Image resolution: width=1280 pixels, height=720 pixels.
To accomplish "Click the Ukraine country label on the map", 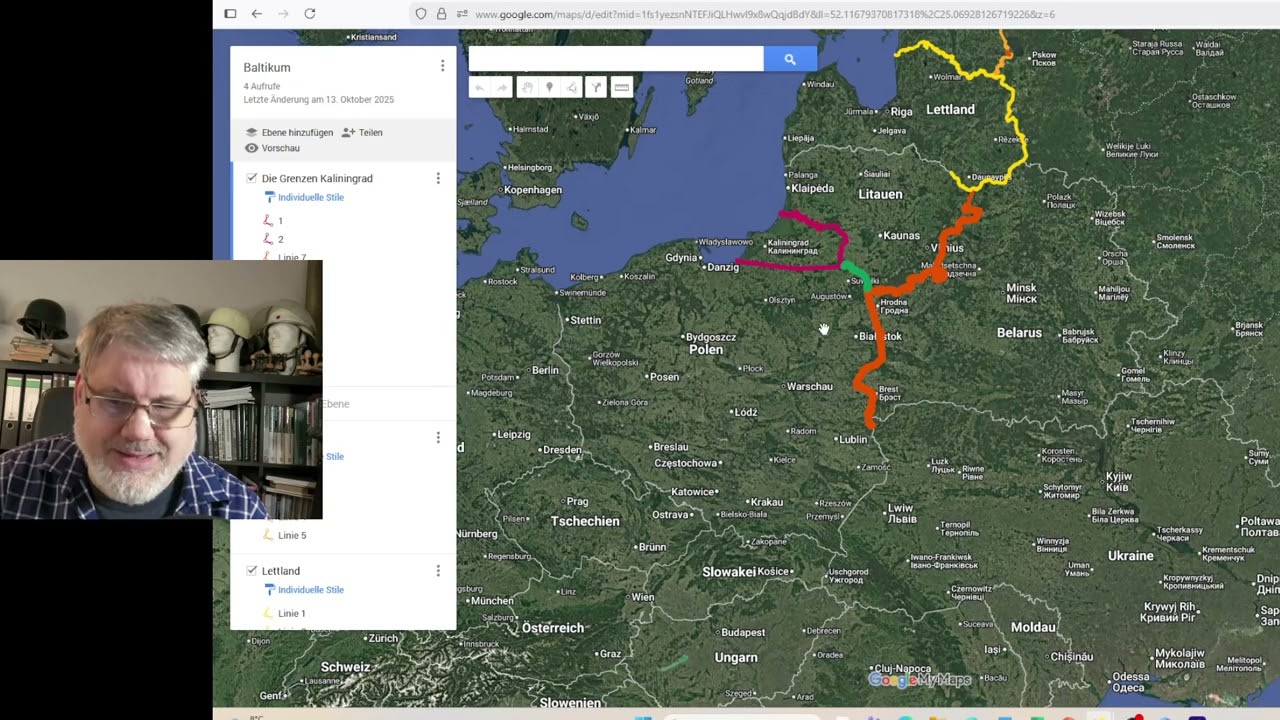I will [x=1130, y=555].
